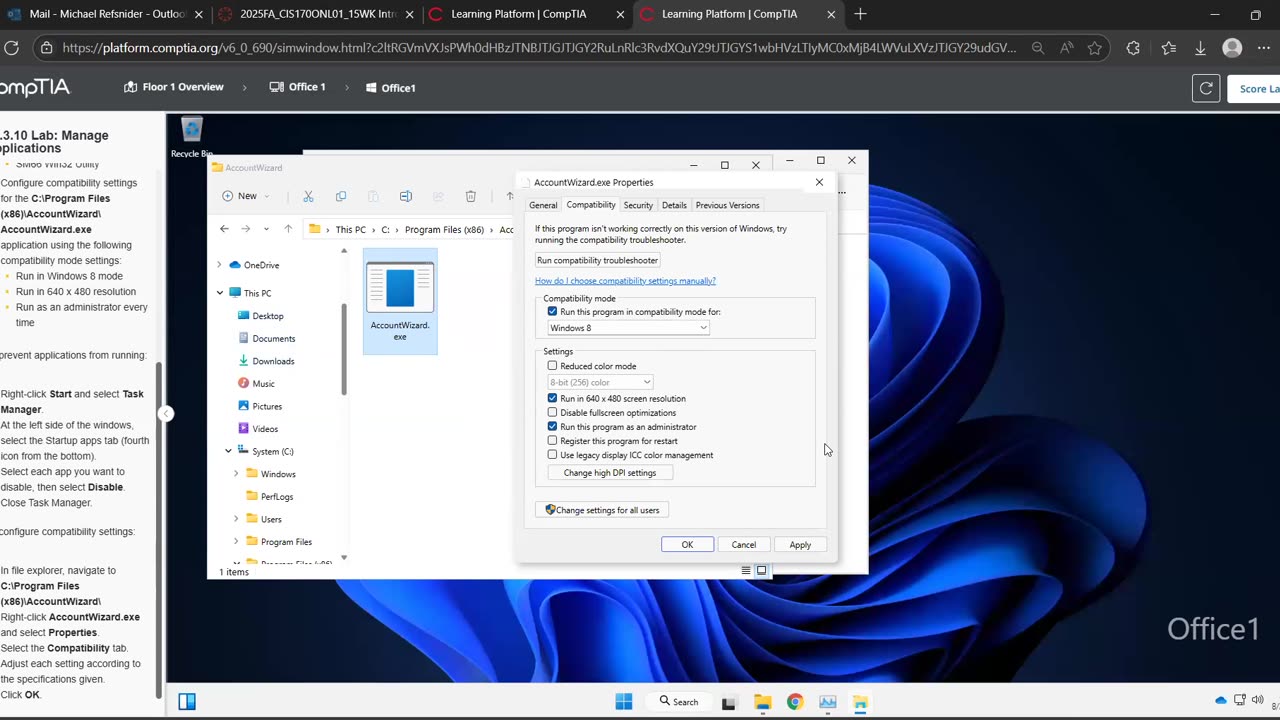The image size is (1280, 720).
Task: Open the New dropdown in Explorer toolbar
Action: (x=246, y=196)
